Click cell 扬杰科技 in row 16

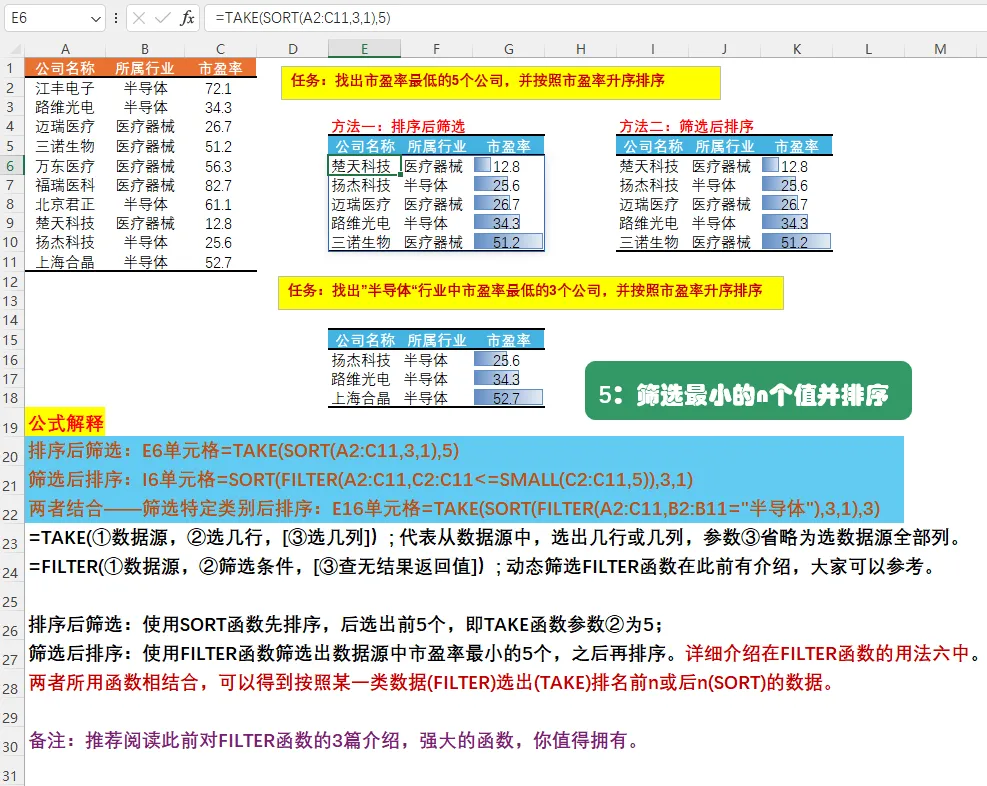pyautogui.click(x=364, y=360)
